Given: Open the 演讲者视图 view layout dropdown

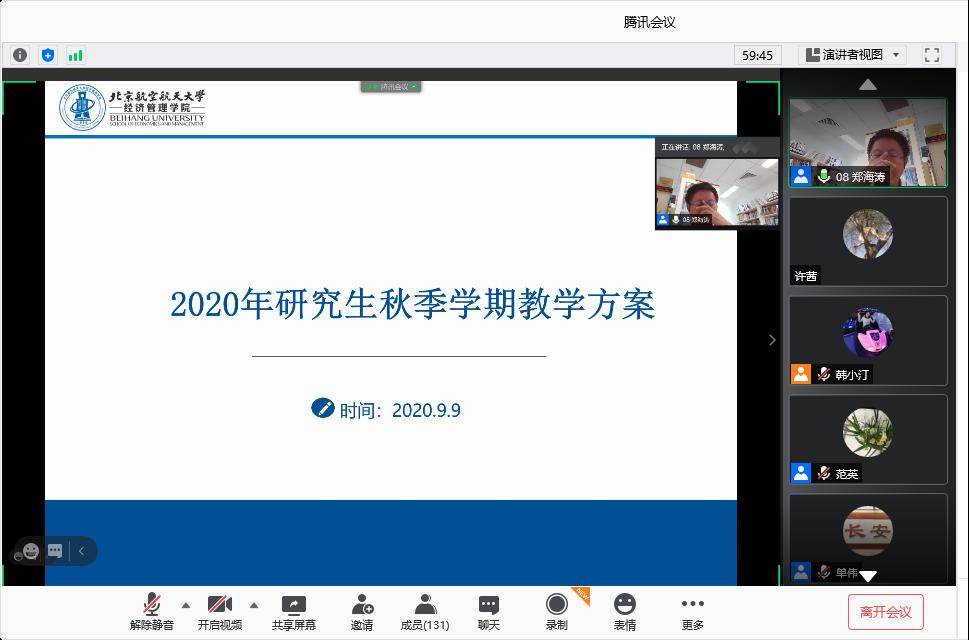Looking at the screenshot, I should (857, 55).
